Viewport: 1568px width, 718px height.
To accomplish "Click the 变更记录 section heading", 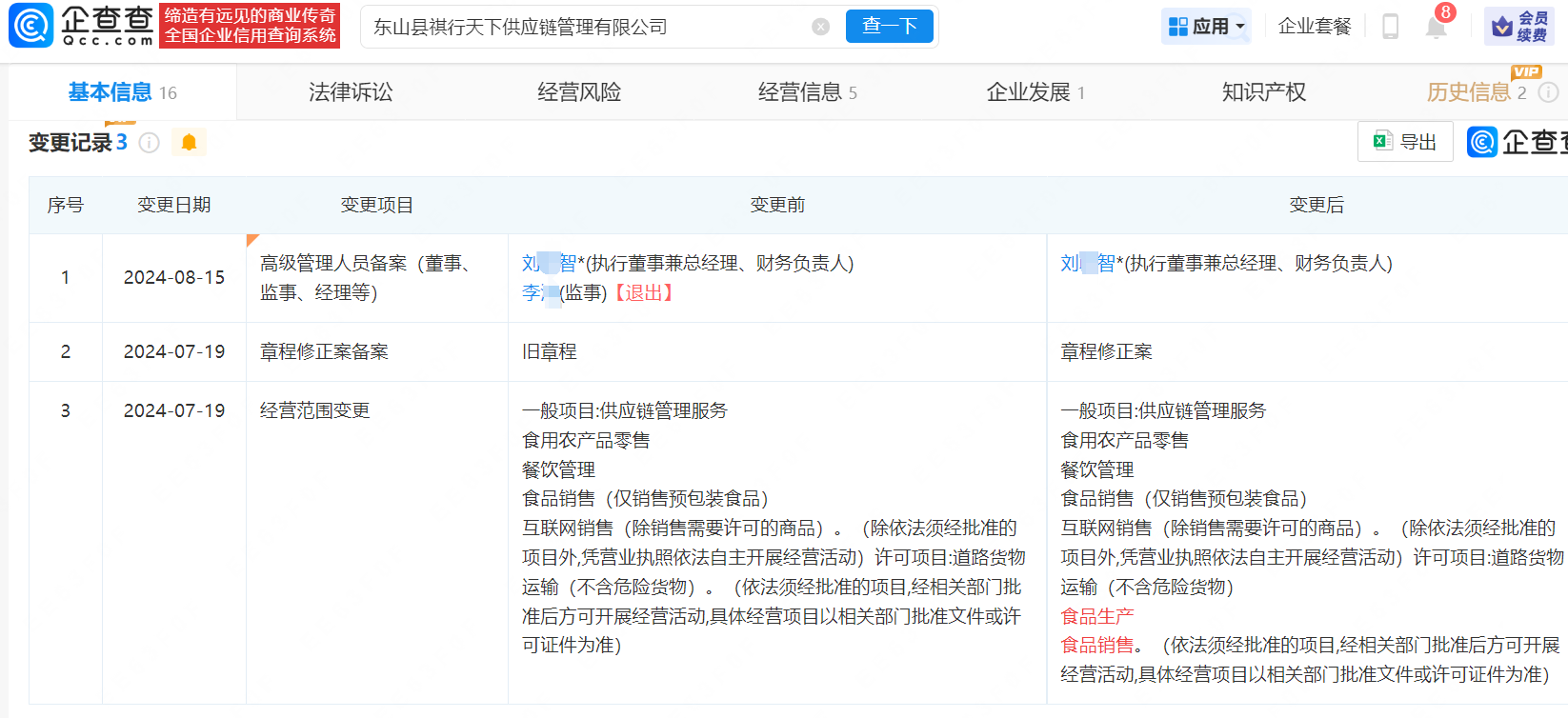I will (x=70, y=143).
